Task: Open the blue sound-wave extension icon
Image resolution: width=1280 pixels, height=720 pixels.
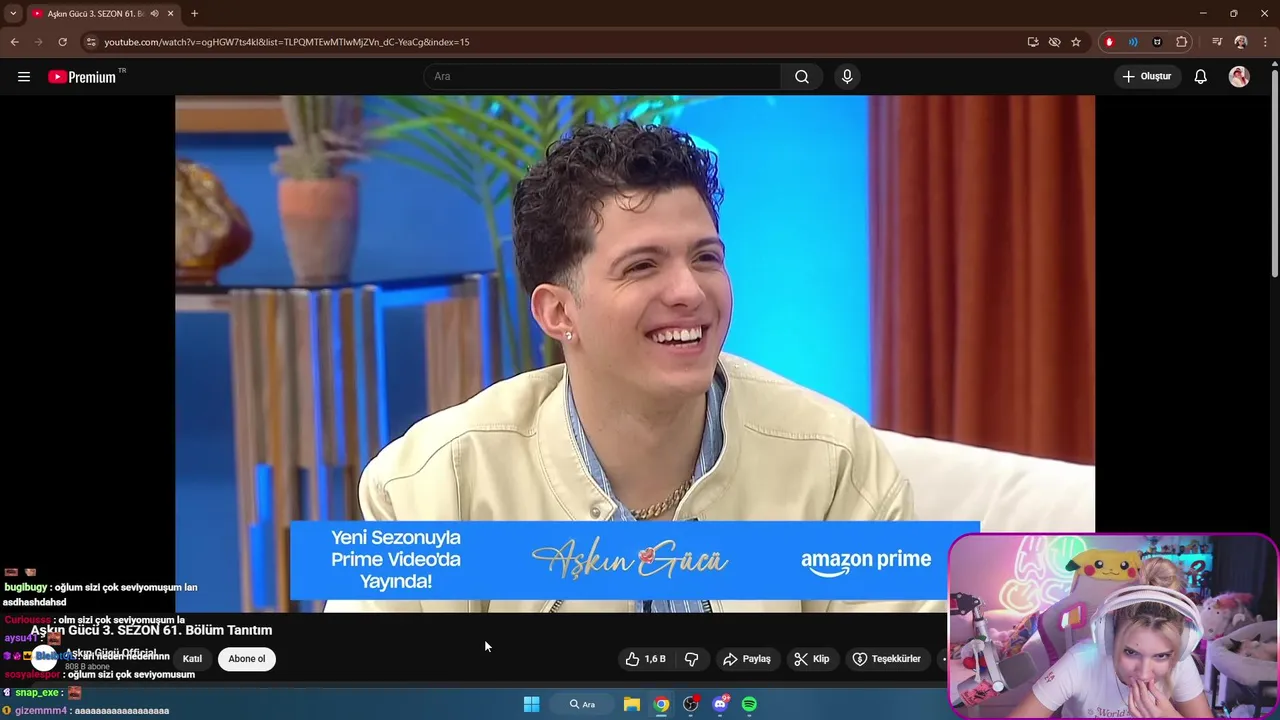Action: [x=1133, y=42]
